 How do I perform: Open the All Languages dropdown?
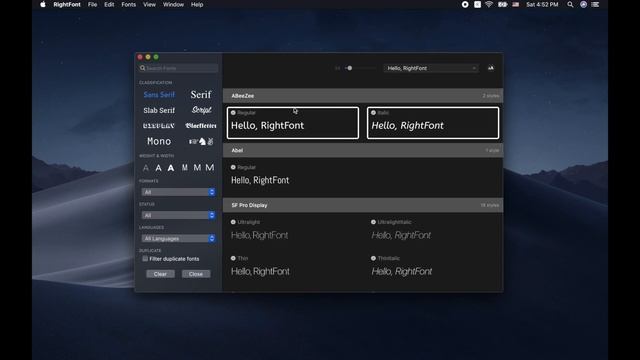pos(178,238)
